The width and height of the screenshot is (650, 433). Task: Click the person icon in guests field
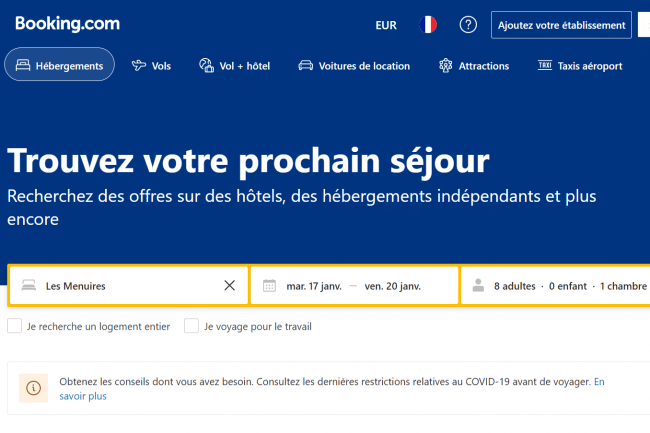click(x=478, y=285)
